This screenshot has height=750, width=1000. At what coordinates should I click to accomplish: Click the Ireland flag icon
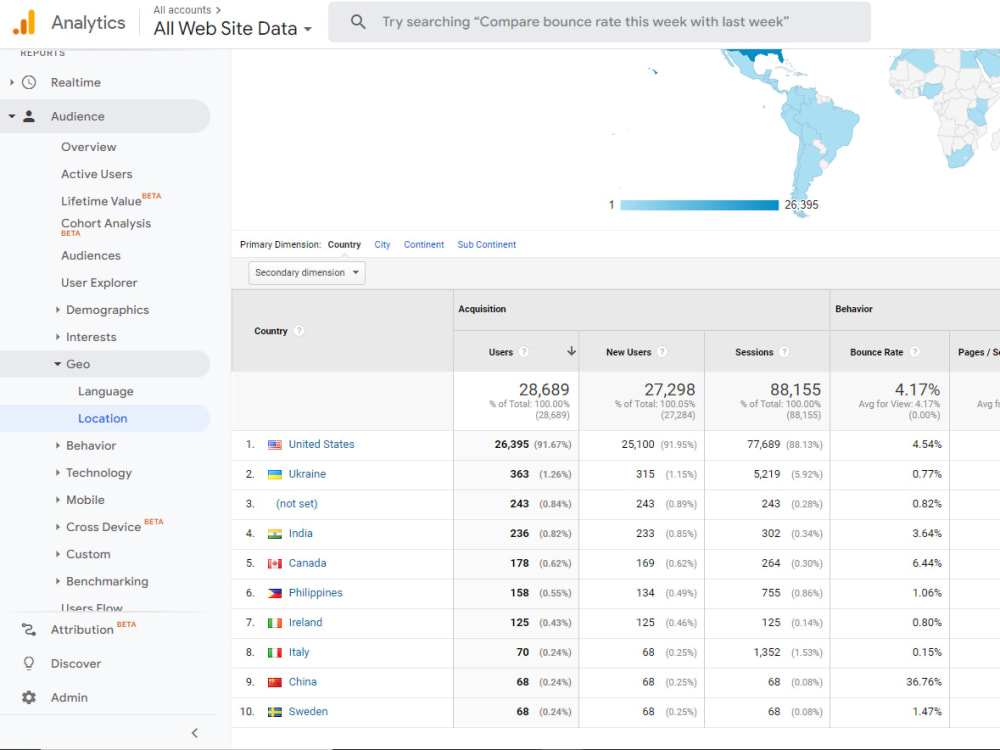(x=275, y=623)
